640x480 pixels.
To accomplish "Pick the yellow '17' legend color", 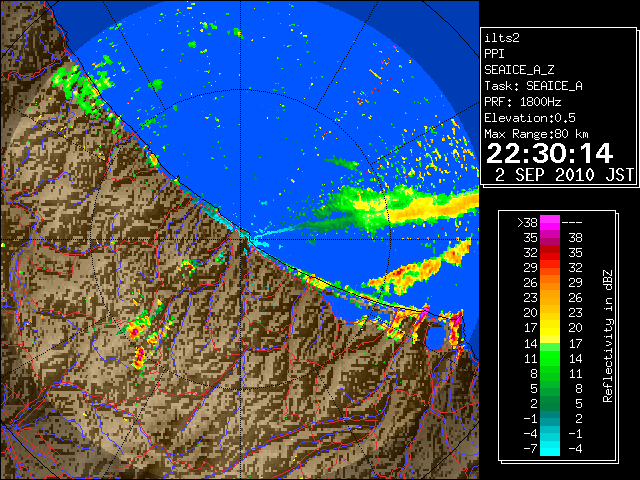I will [550, 328].
